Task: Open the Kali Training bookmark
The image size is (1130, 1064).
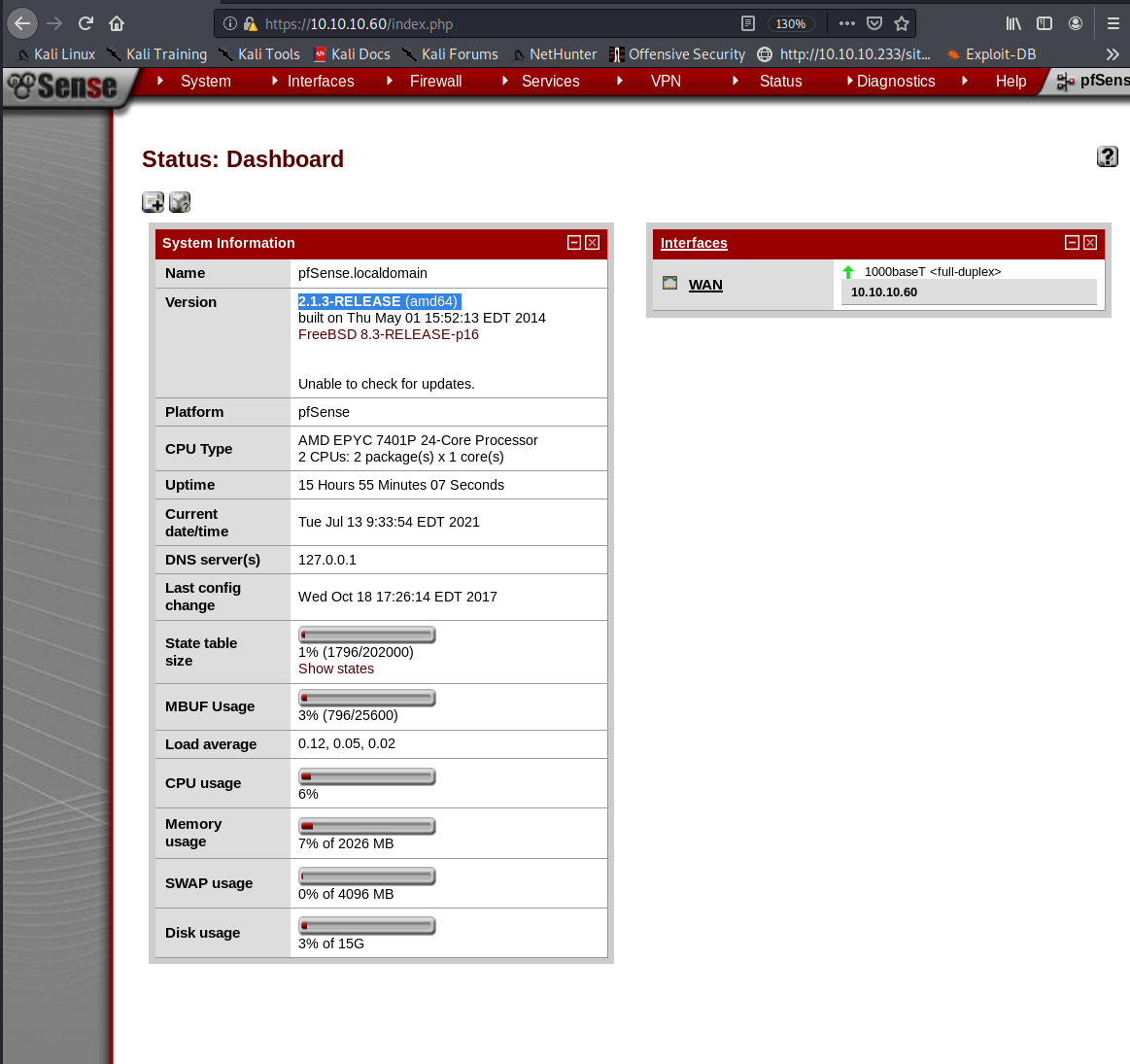Action: click(x=156, y=54)
